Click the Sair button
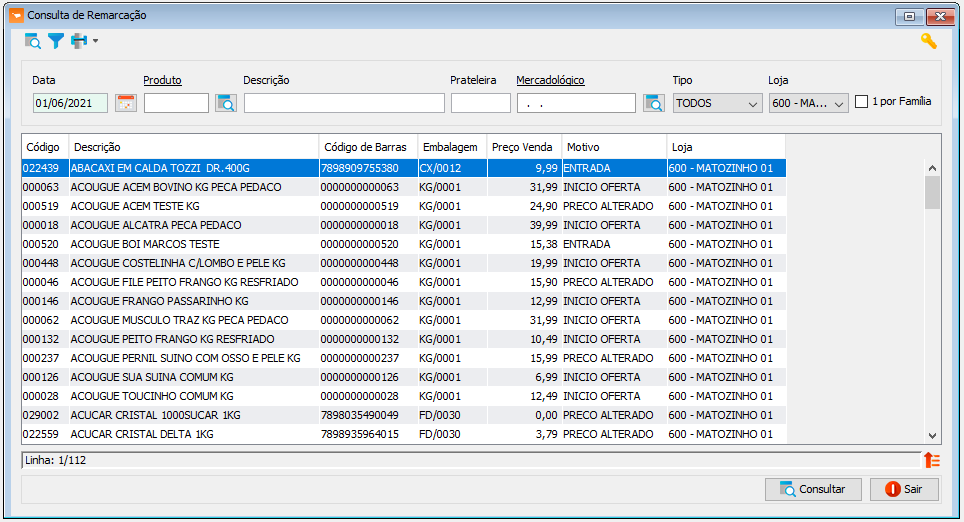The width and height of the screenshot is (964, 522). click(904, 489)
